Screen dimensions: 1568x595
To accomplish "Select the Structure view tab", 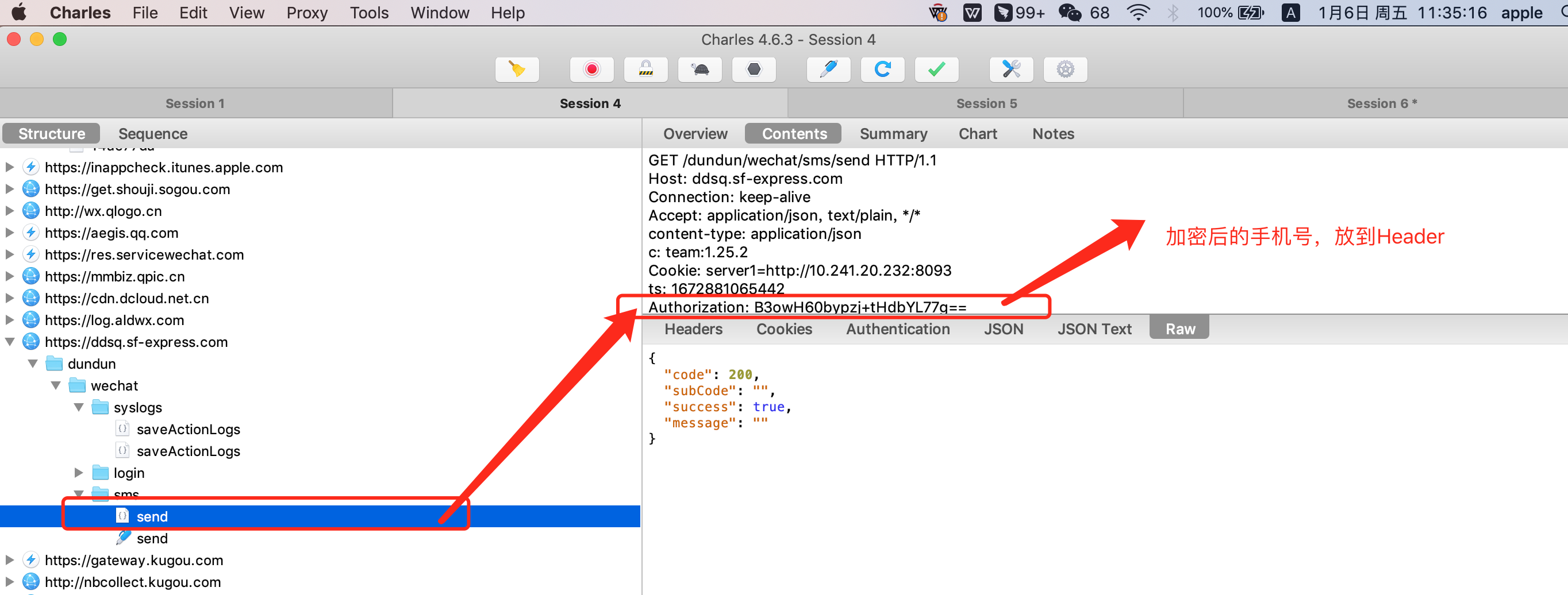I will [52, 134].
